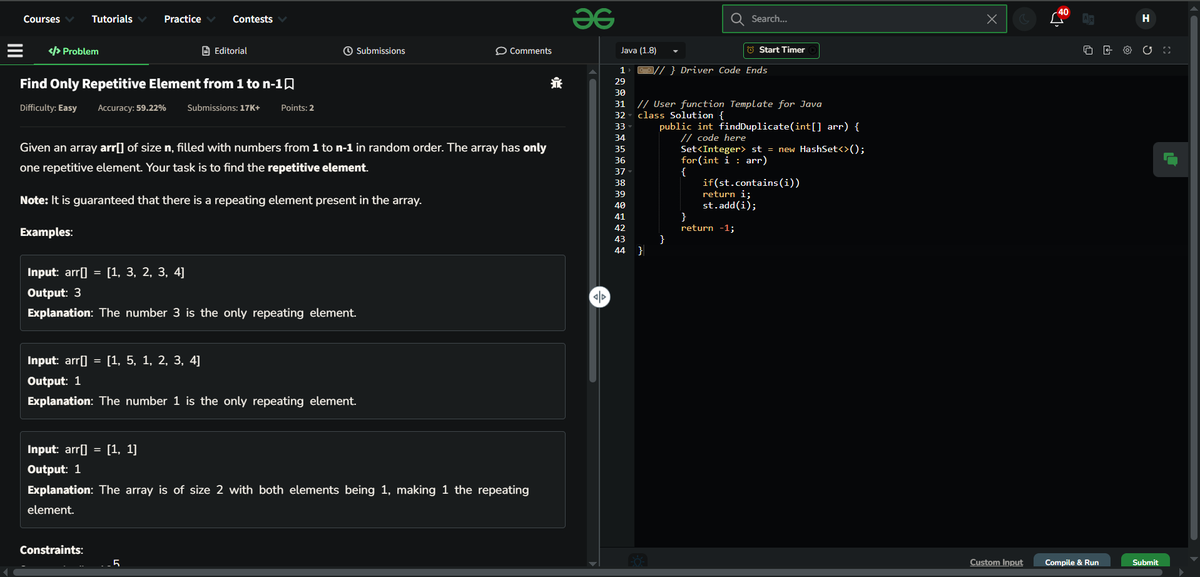Switch to the Comments tab
The image size is (1200, 577).
(524, 50)
